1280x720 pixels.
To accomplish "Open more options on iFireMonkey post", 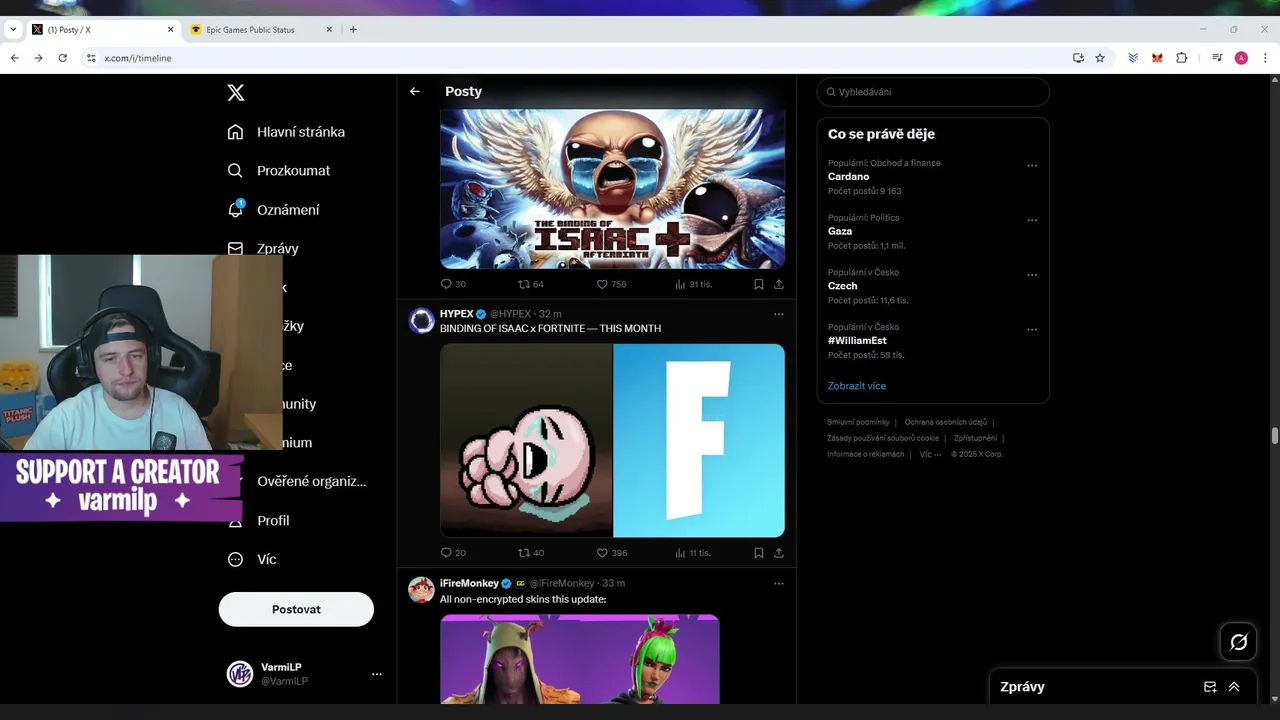I will click(x=778, y=583).
